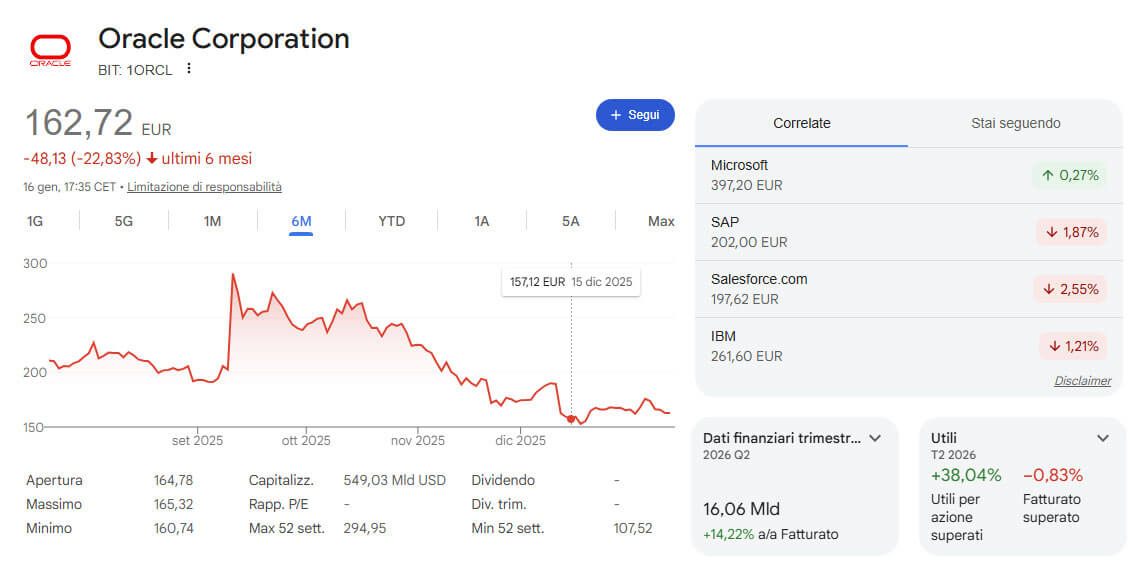Open the kebab menu options for the stock
The width and height of the screenshot is (1144, 576).
pyautogui.click(x=190, y=69)
